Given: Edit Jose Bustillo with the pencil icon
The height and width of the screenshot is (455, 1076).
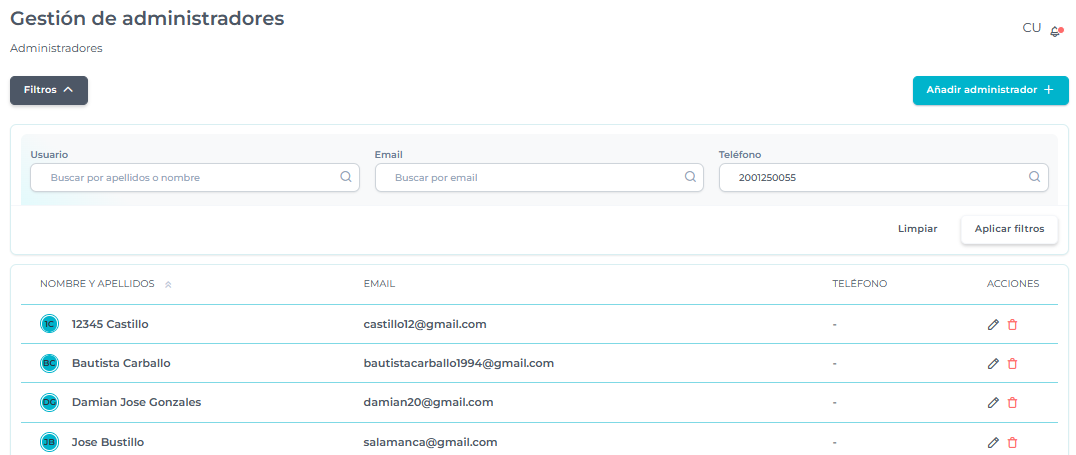Looking at the screenshot, I should point(993,442).
